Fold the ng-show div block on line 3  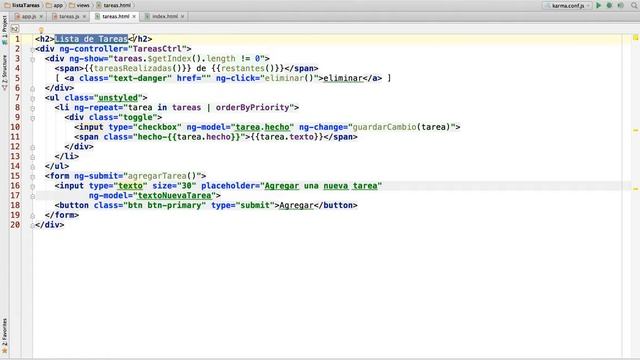coord(32,60)
